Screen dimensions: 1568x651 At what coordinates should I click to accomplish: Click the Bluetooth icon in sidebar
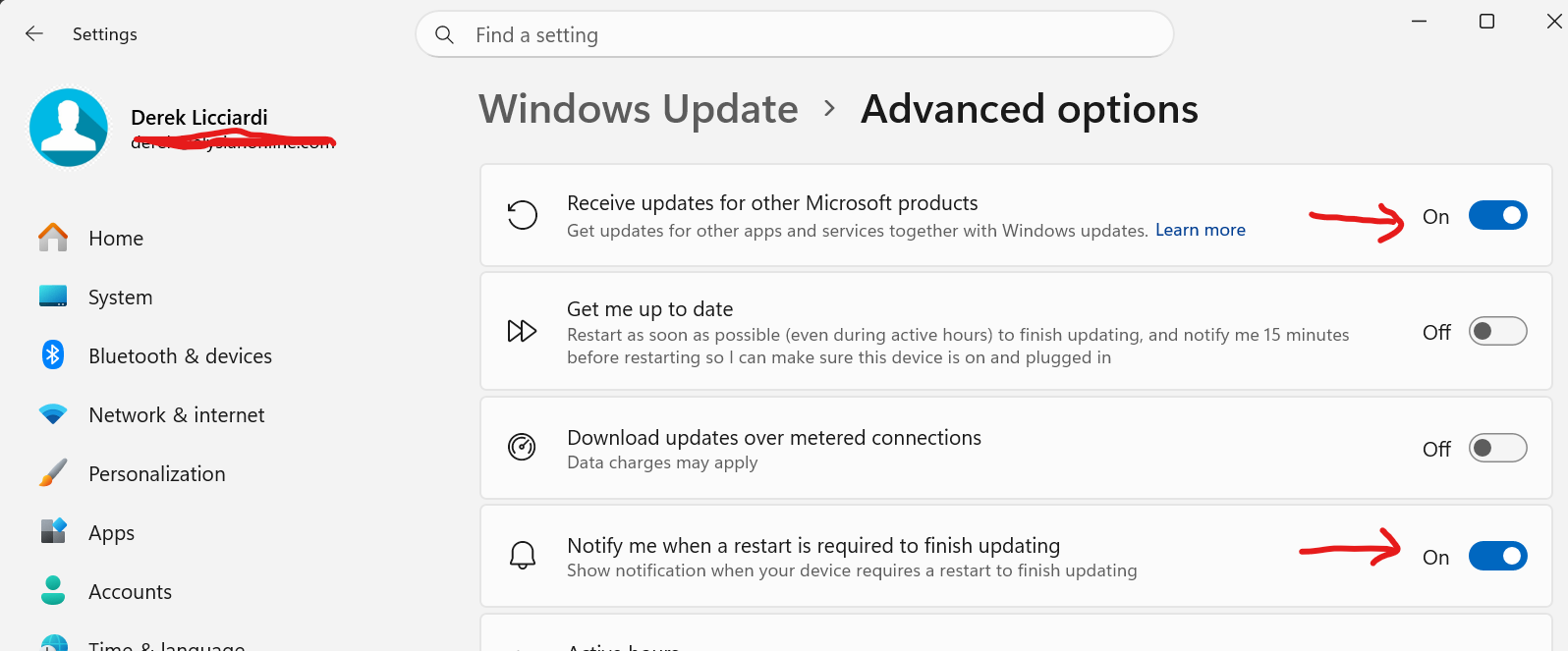pyautogui.click(x=53, y=355)
